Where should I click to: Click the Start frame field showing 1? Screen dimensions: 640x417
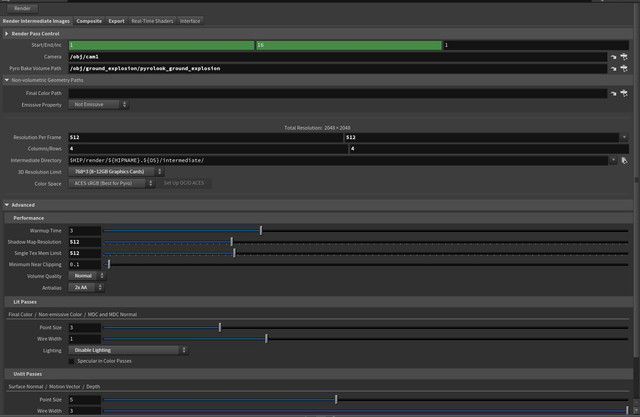coord(161,45)
